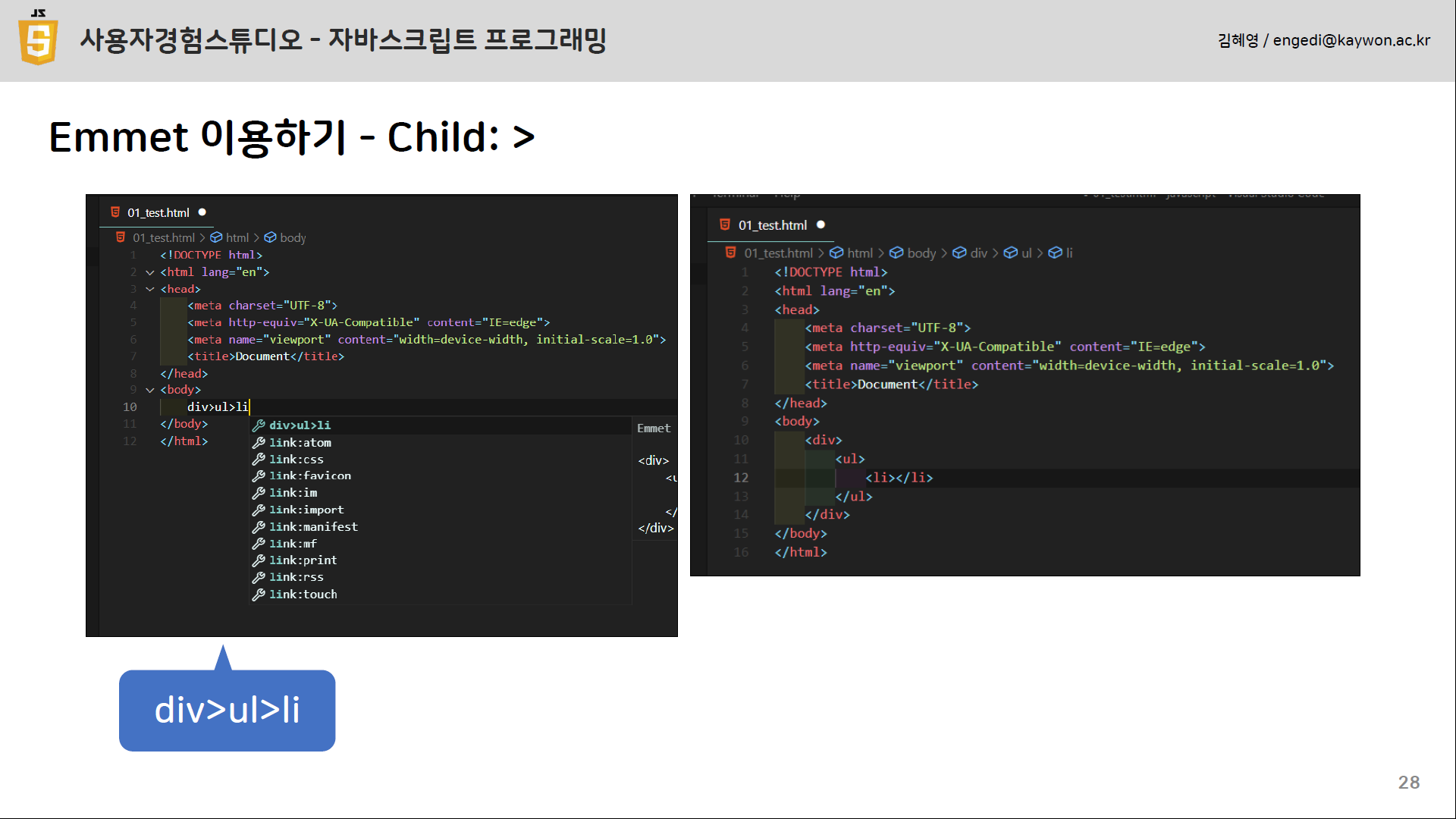
Task: Click ul cube icon in right breadcrumb
Action: coord(1010,253)
